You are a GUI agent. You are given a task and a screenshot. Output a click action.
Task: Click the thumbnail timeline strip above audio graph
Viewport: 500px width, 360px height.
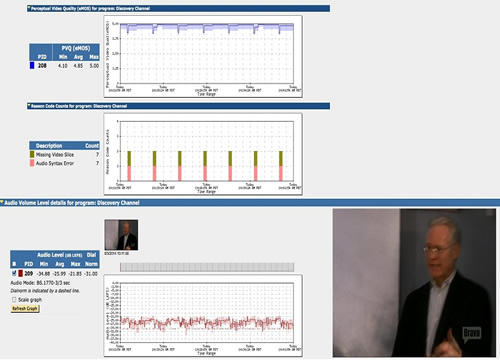coord(207,267)
